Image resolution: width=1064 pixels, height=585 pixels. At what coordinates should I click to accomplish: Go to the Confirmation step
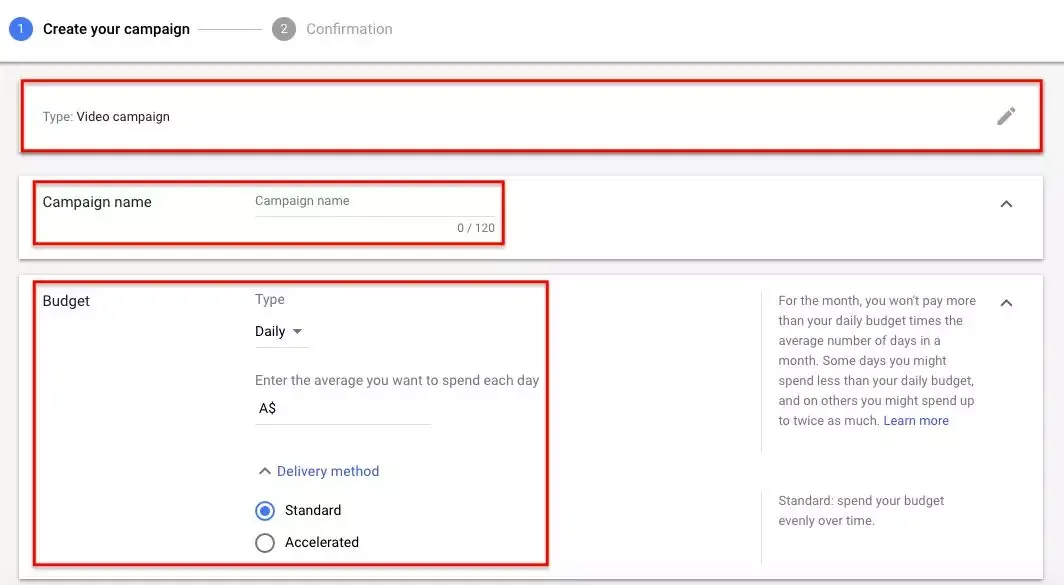point(349,29)
